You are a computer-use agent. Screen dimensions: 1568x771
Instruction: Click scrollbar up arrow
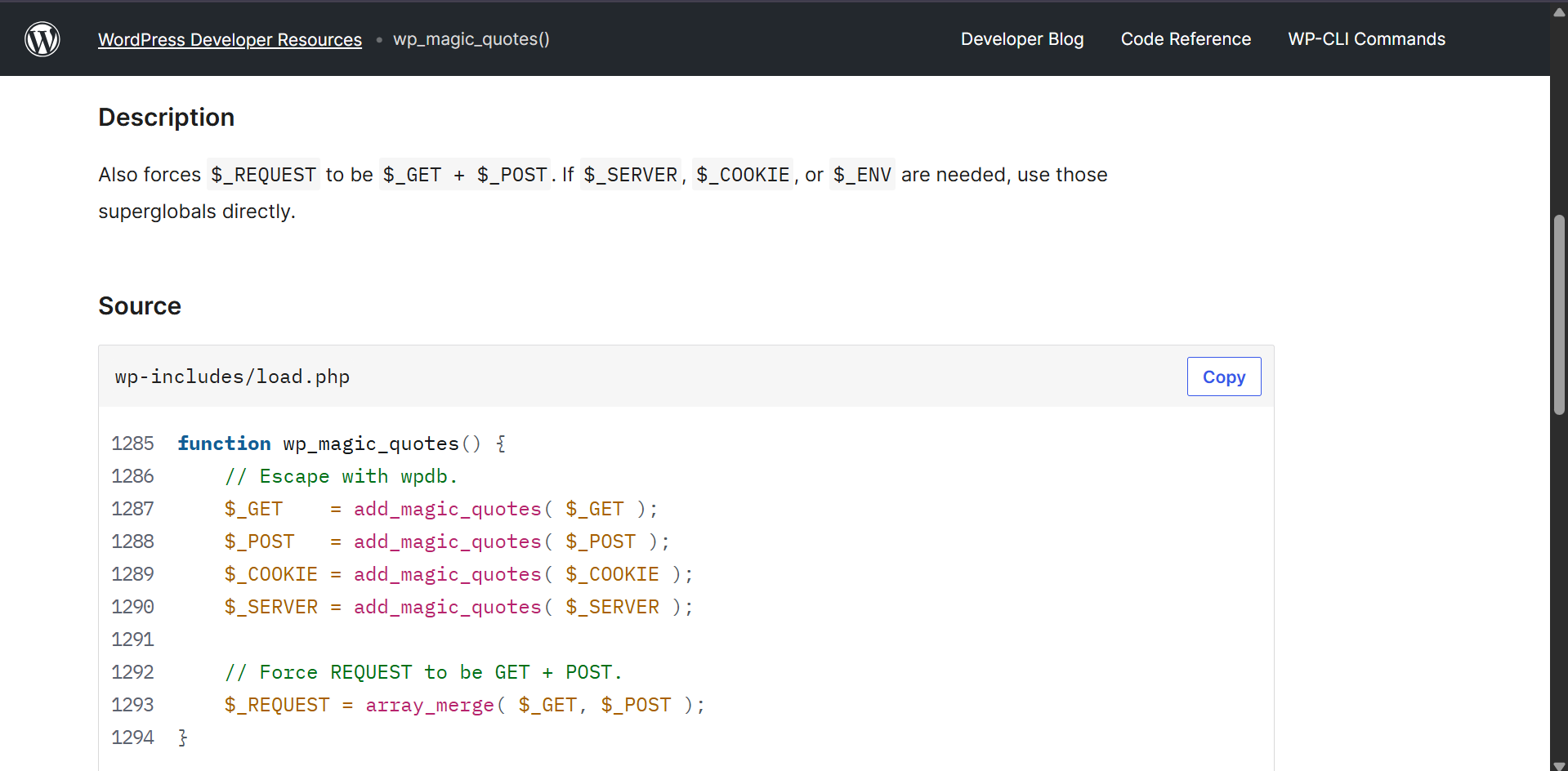(1559, 12)
